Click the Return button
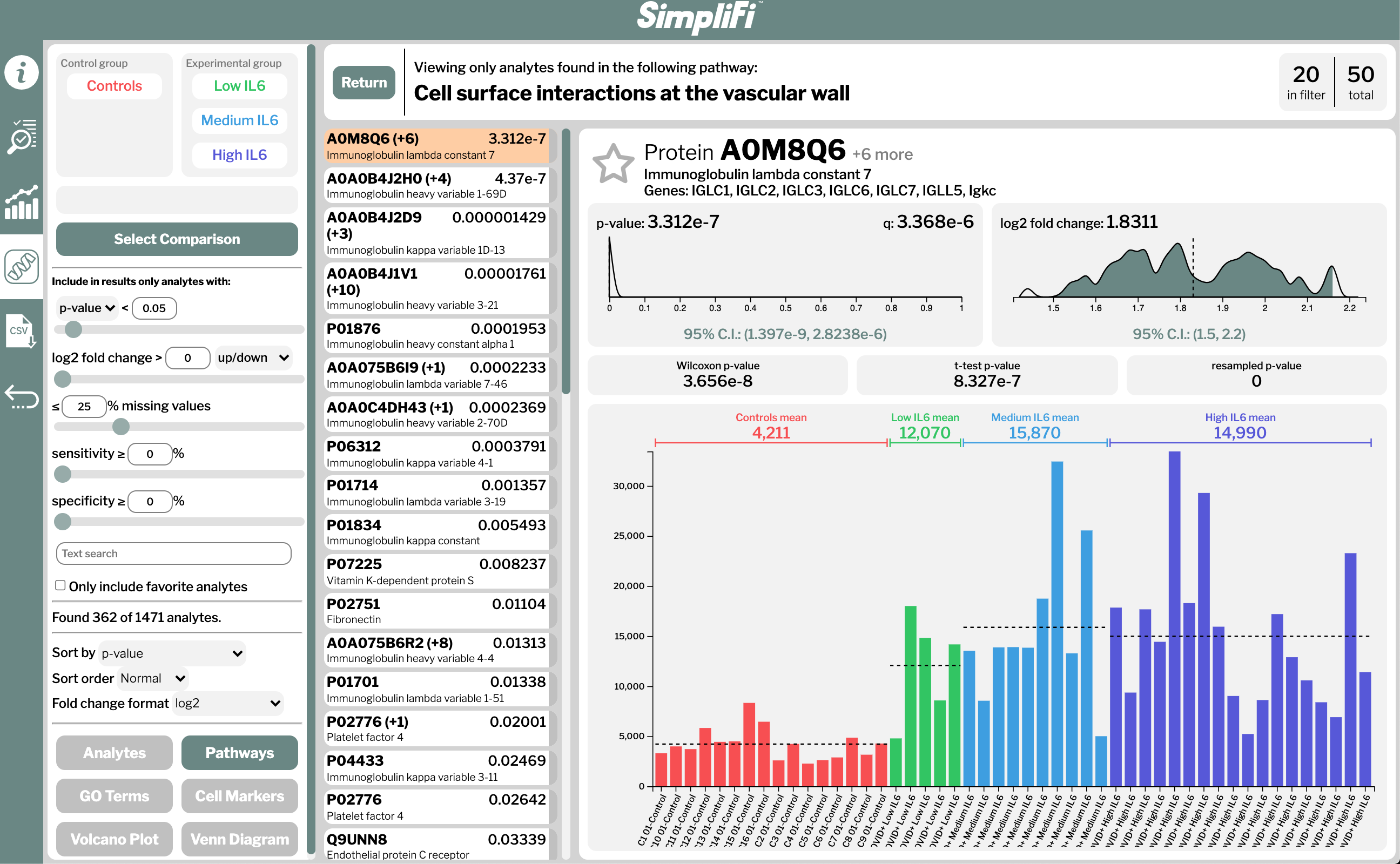The image size is (1400, 864). [364, 83]
